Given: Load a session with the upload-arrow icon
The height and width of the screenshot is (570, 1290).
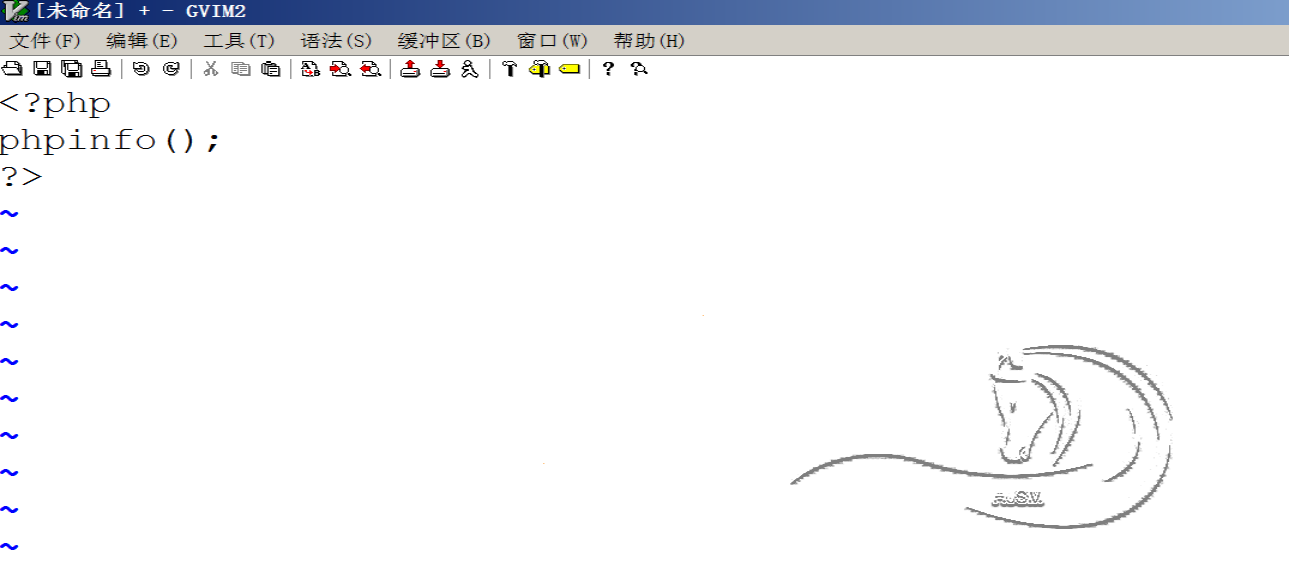Looking at the screenshot, I should pos(410,69).
